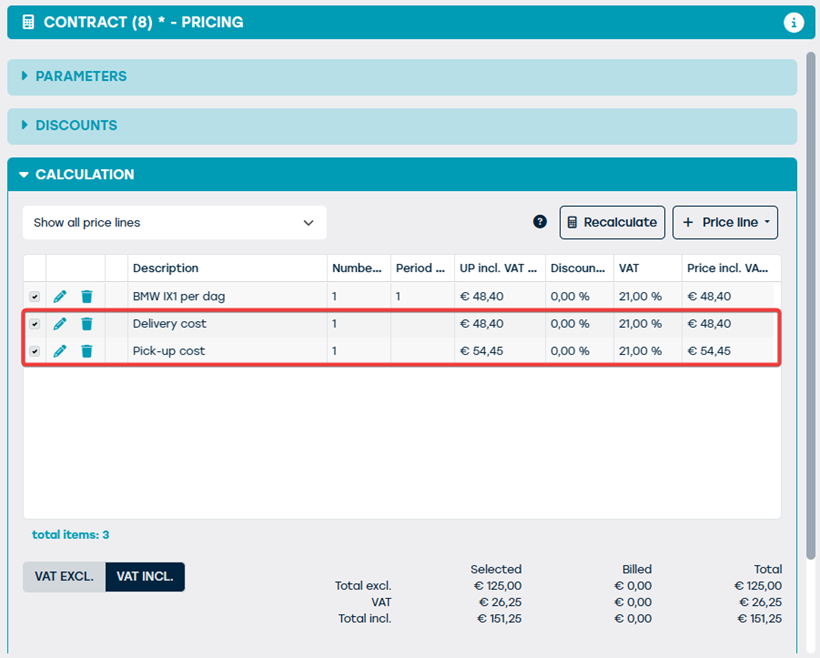Screen dimensions: 820x658
Task: Uncheck the Pick-up cost checkbox
Action: [35, 351]
